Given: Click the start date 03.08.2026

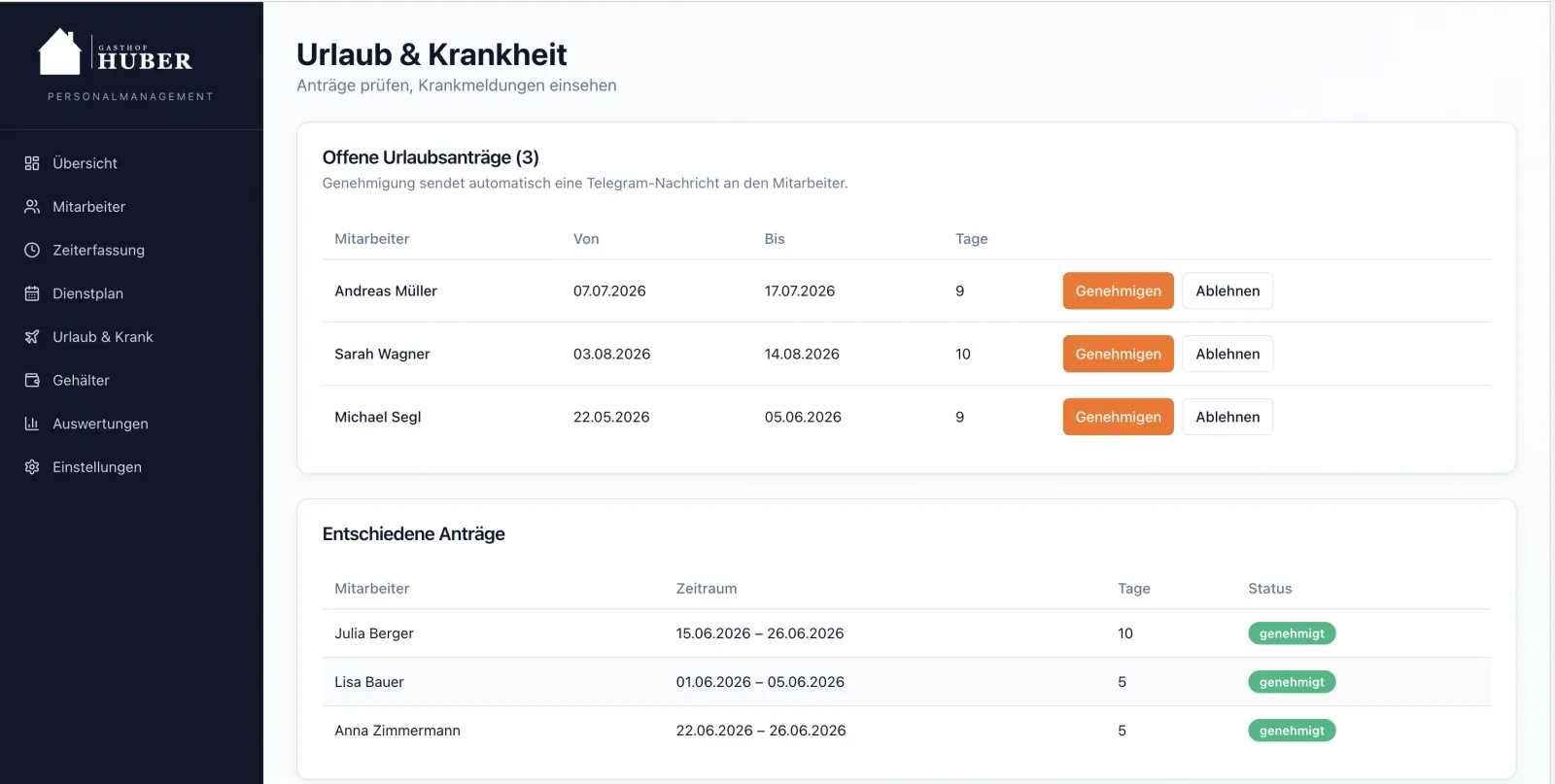Looking at the screenshot, I should (x=611, y=354).
